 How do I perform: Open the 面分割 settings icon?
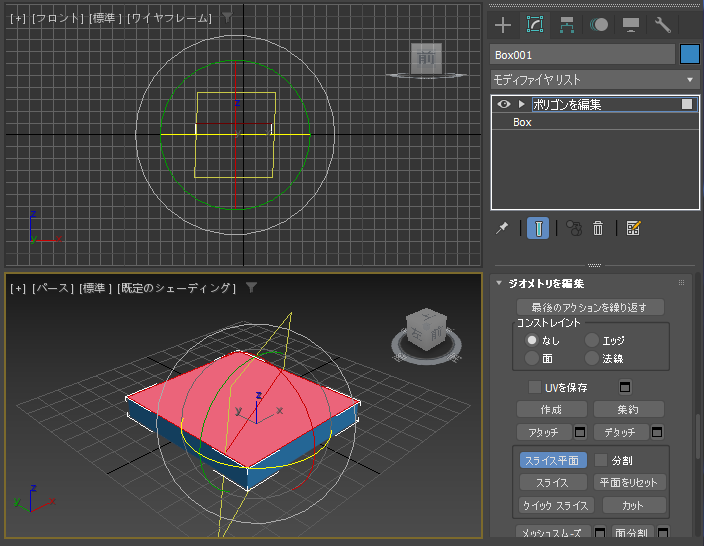(x=663, y=533)
